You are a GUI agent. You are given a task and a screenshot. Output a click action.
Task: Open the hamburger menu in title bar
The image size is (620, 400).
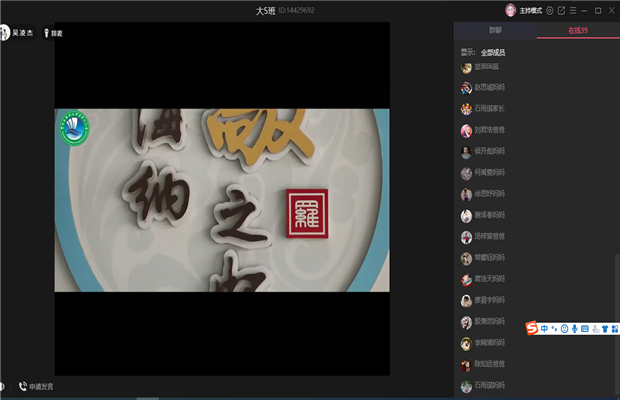[572, 10]
